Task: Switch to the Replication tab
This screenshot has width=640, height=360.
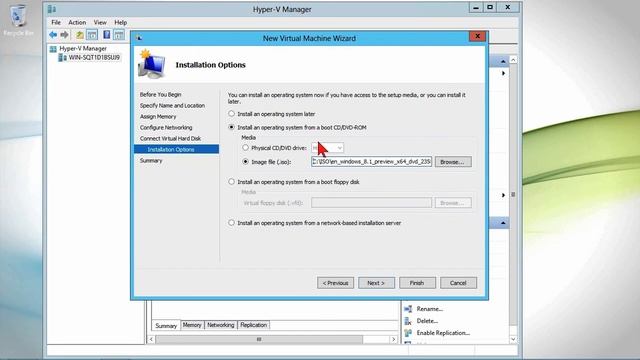Action: click(253, 325)
